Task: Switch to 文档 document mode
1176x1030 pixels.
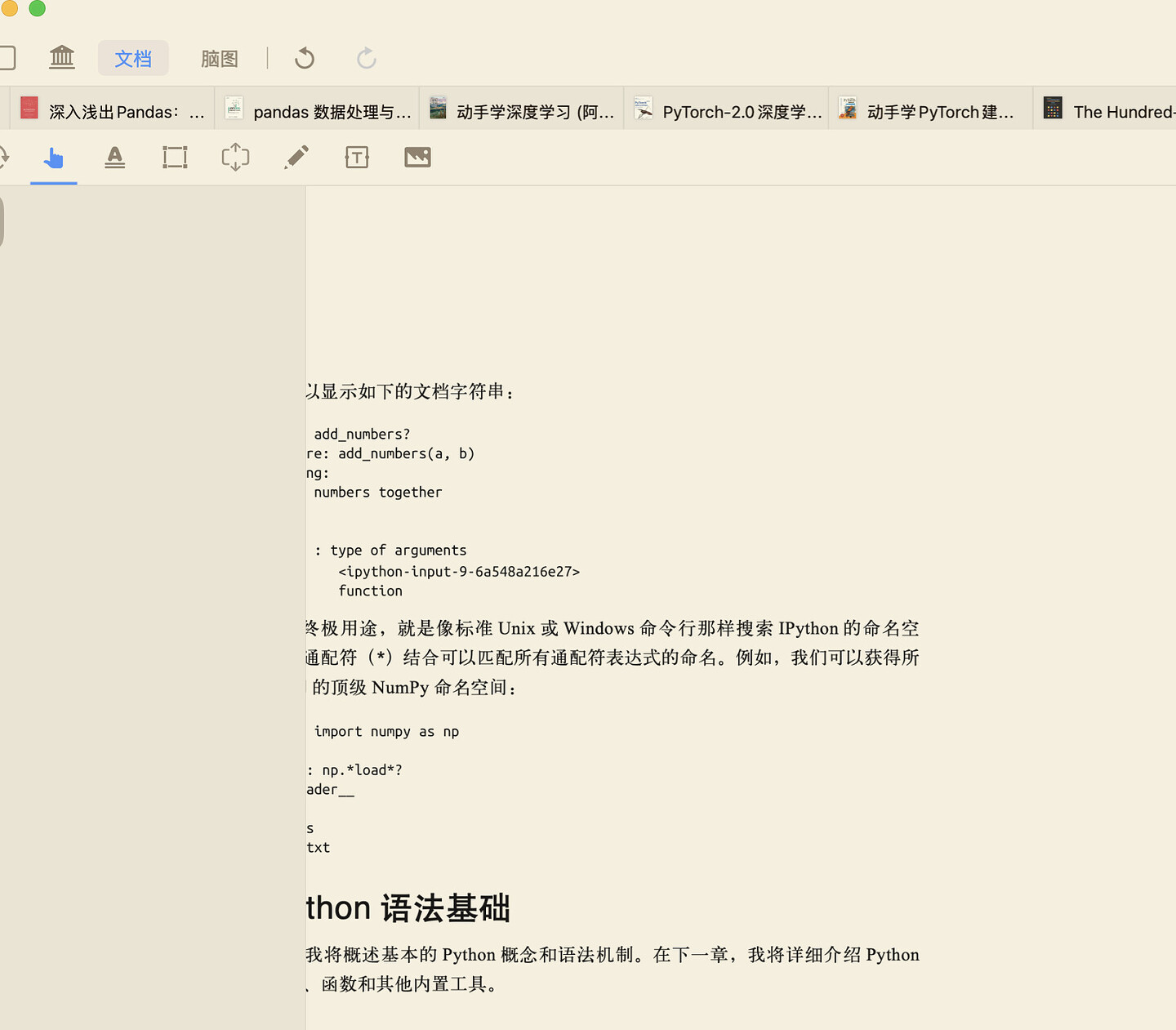Action: pos(133,58)
